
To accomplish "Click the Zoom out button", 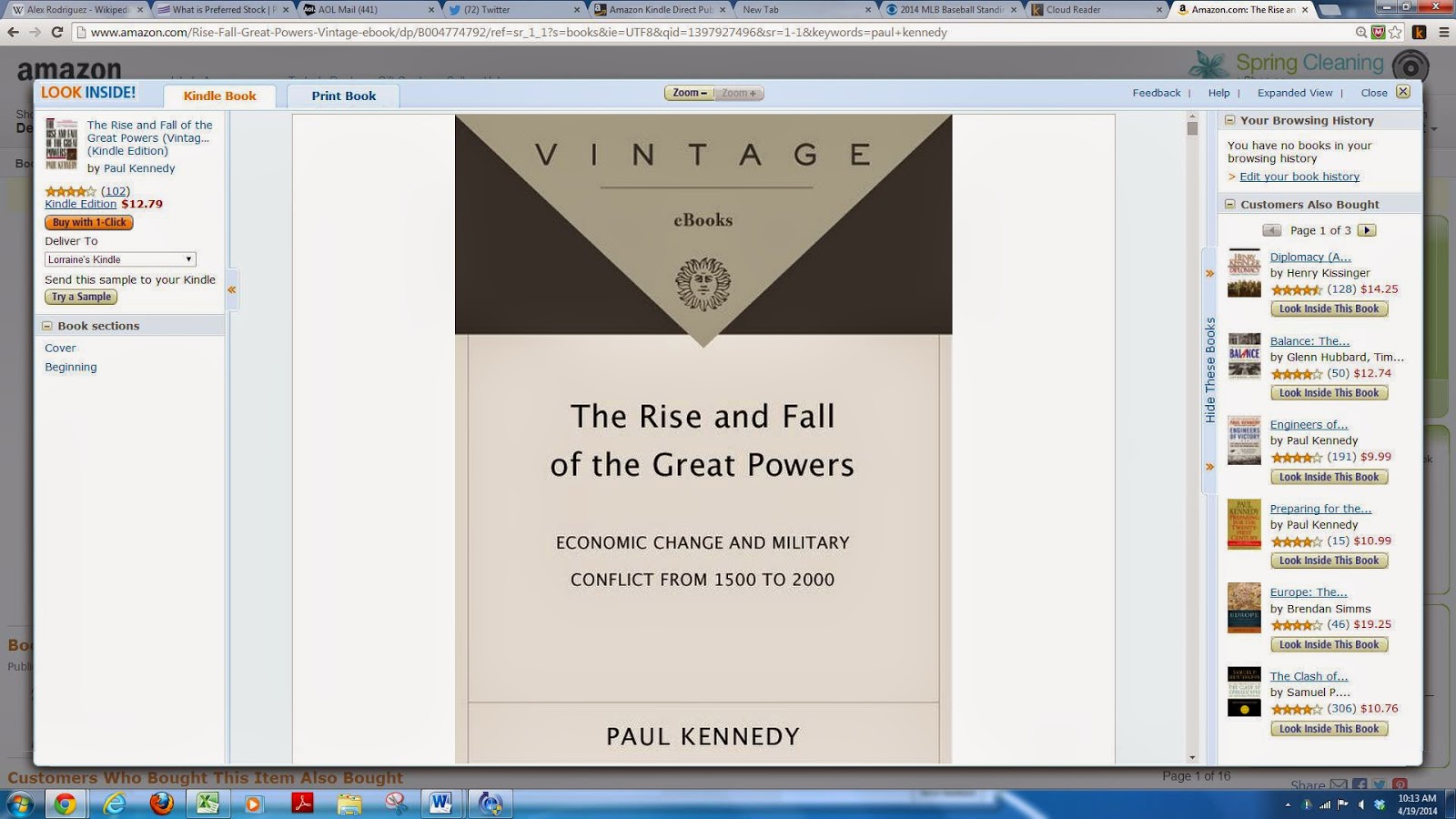I will pos(689,93).
